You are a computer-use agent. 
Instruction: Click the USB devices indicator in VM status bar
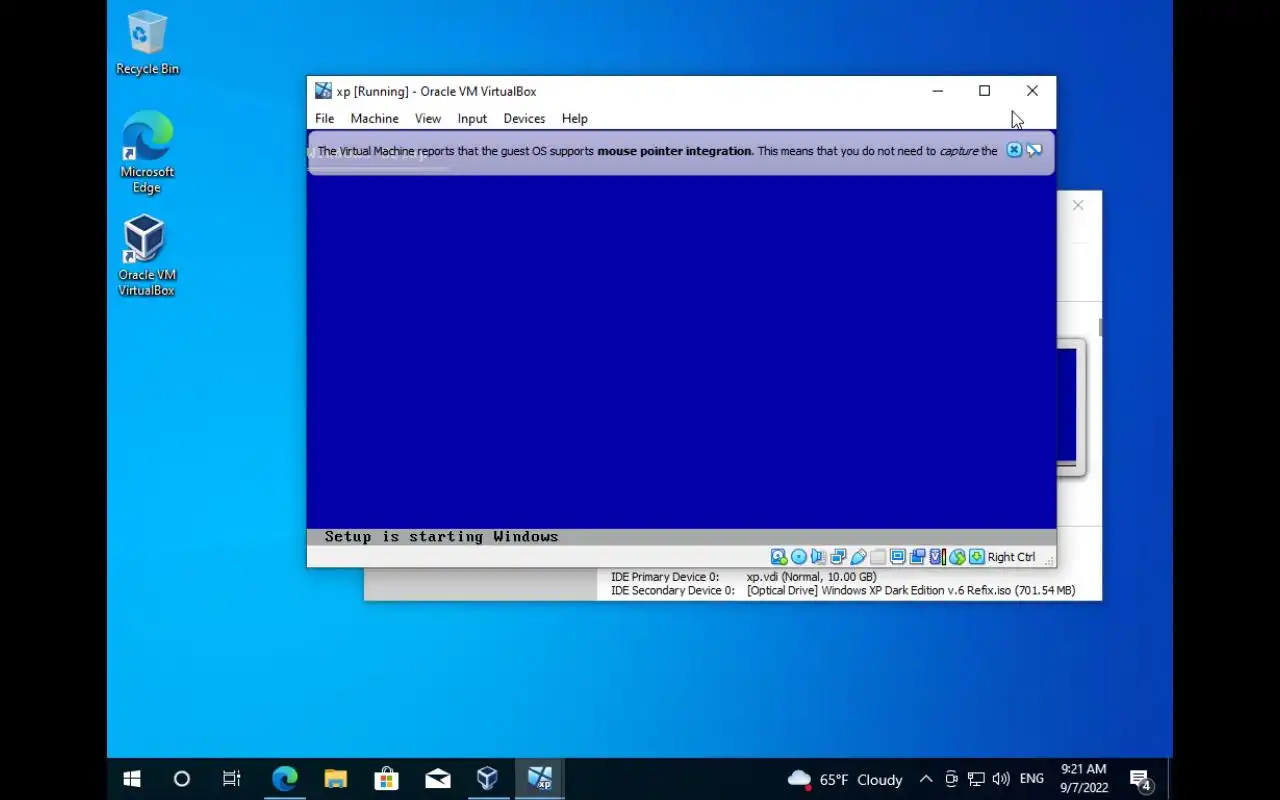pos(858,557)
